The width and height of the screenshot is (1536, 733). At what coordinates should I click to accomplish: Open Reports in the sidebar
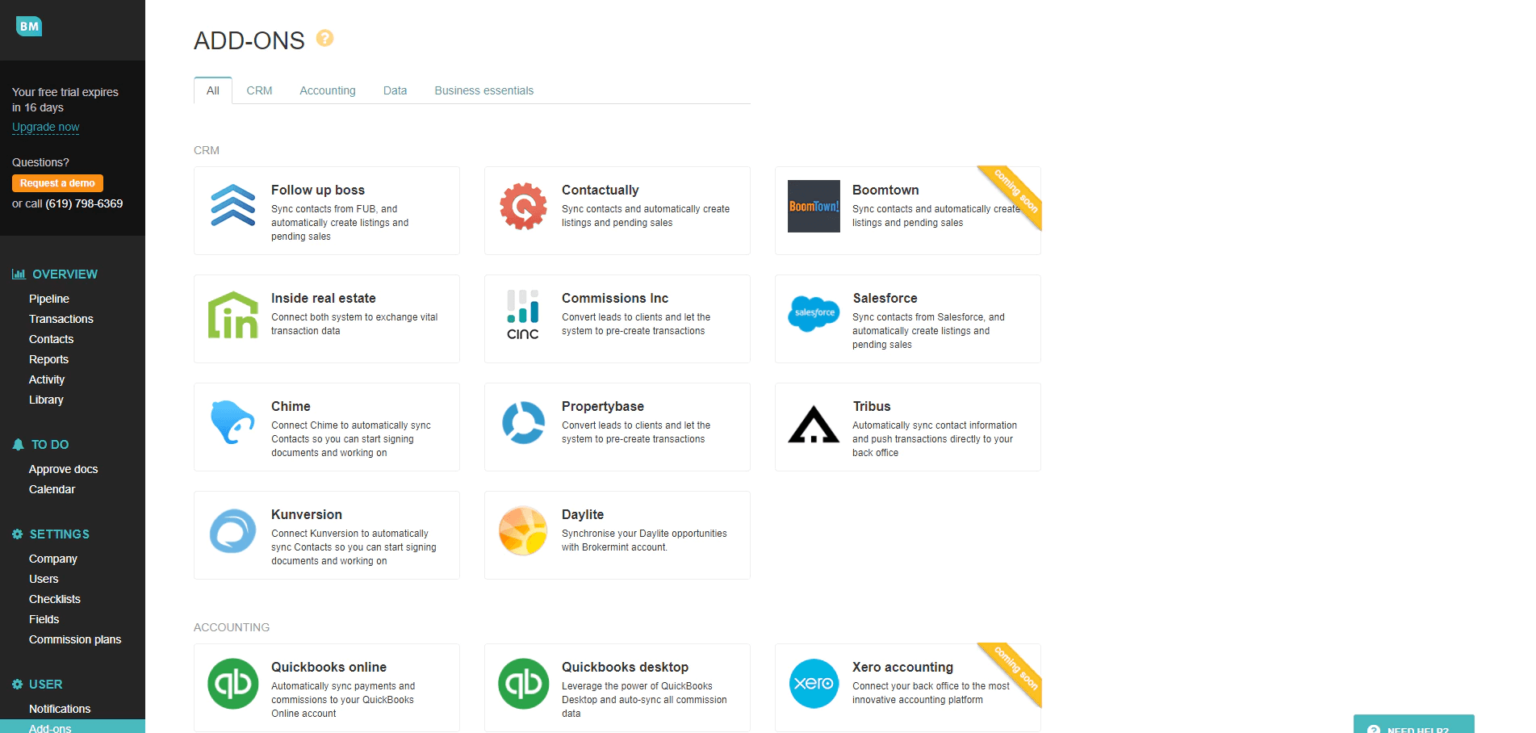click(49, 359)
